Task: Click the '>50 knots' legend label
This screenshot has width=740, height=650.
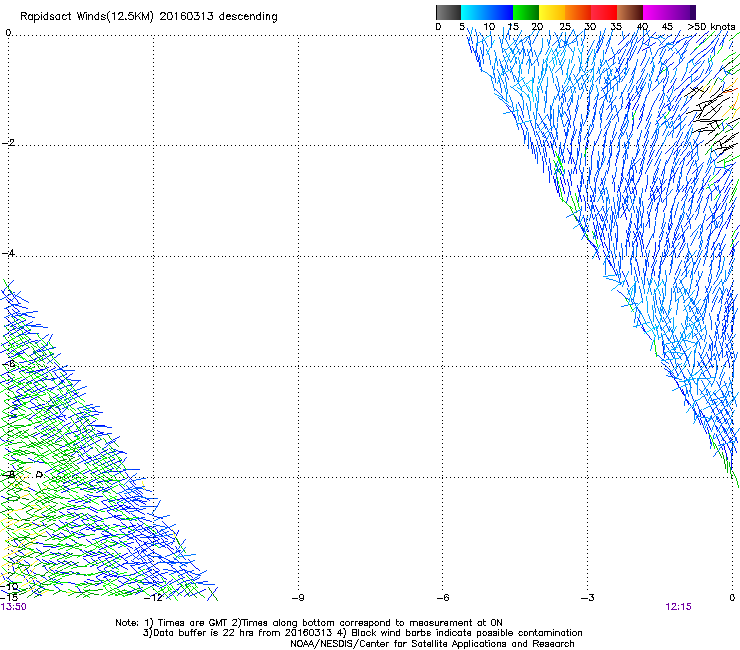Action: click(711, 27)
